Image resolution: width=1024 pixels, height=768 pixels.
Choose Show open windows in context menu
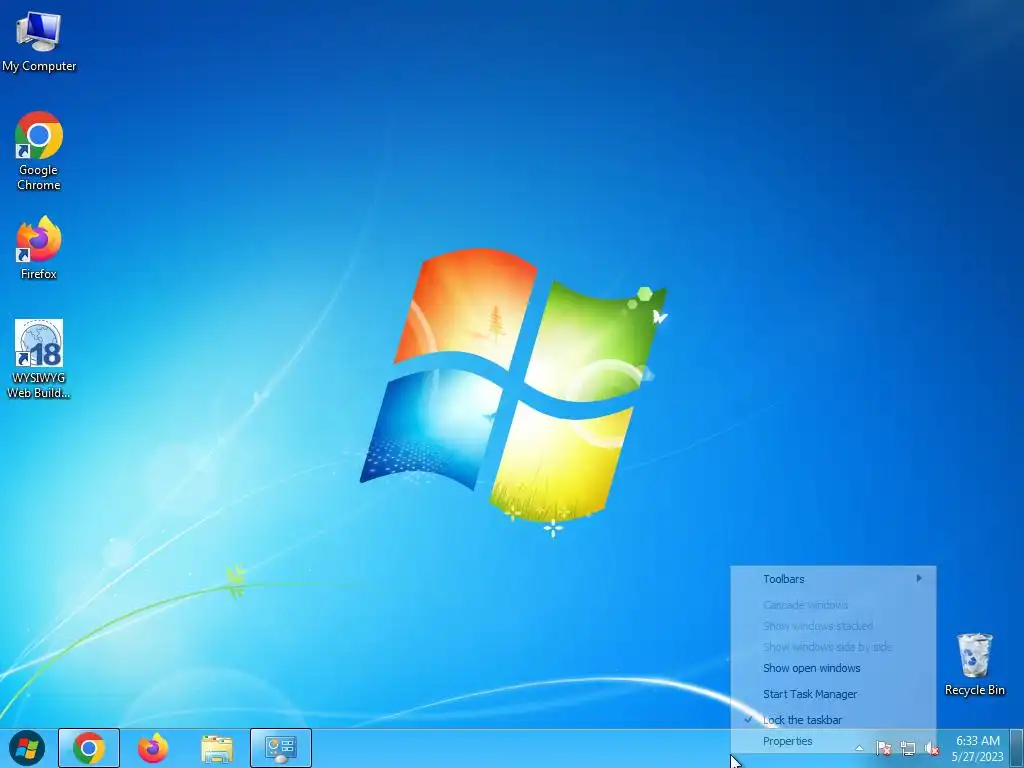[833, 668]
